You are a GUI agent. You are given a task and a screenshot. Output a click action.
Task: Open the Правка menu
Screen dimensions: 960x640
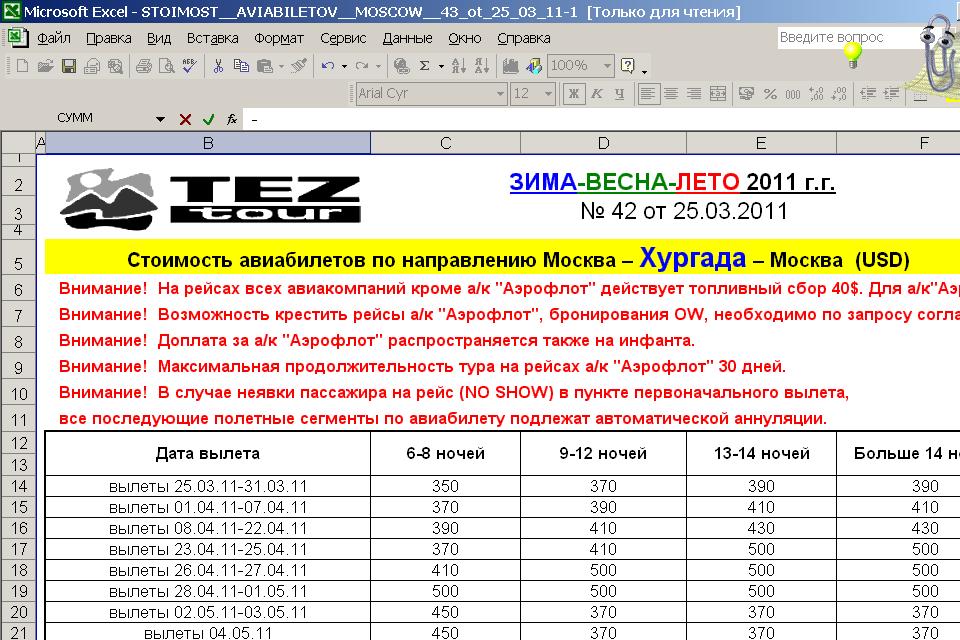click(108, 38)
